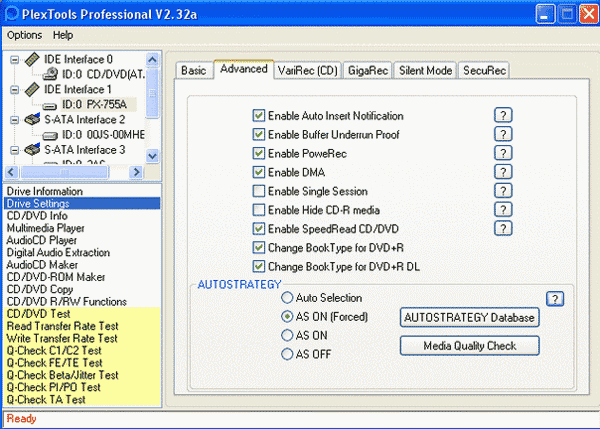Image resolution: width=600 pixels, height=429 pixels.
Task: Select CD/DVD Info in function list
Action: (82, 216)
